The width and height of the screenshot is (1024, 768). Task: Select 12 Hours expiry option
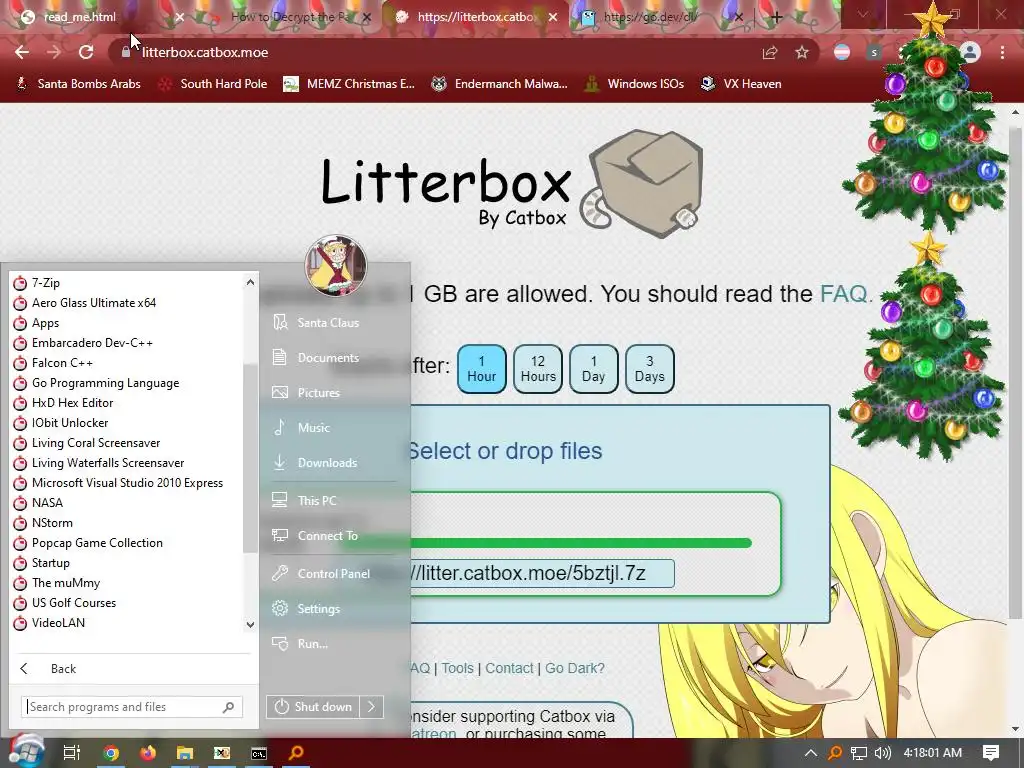pos(538,369)
